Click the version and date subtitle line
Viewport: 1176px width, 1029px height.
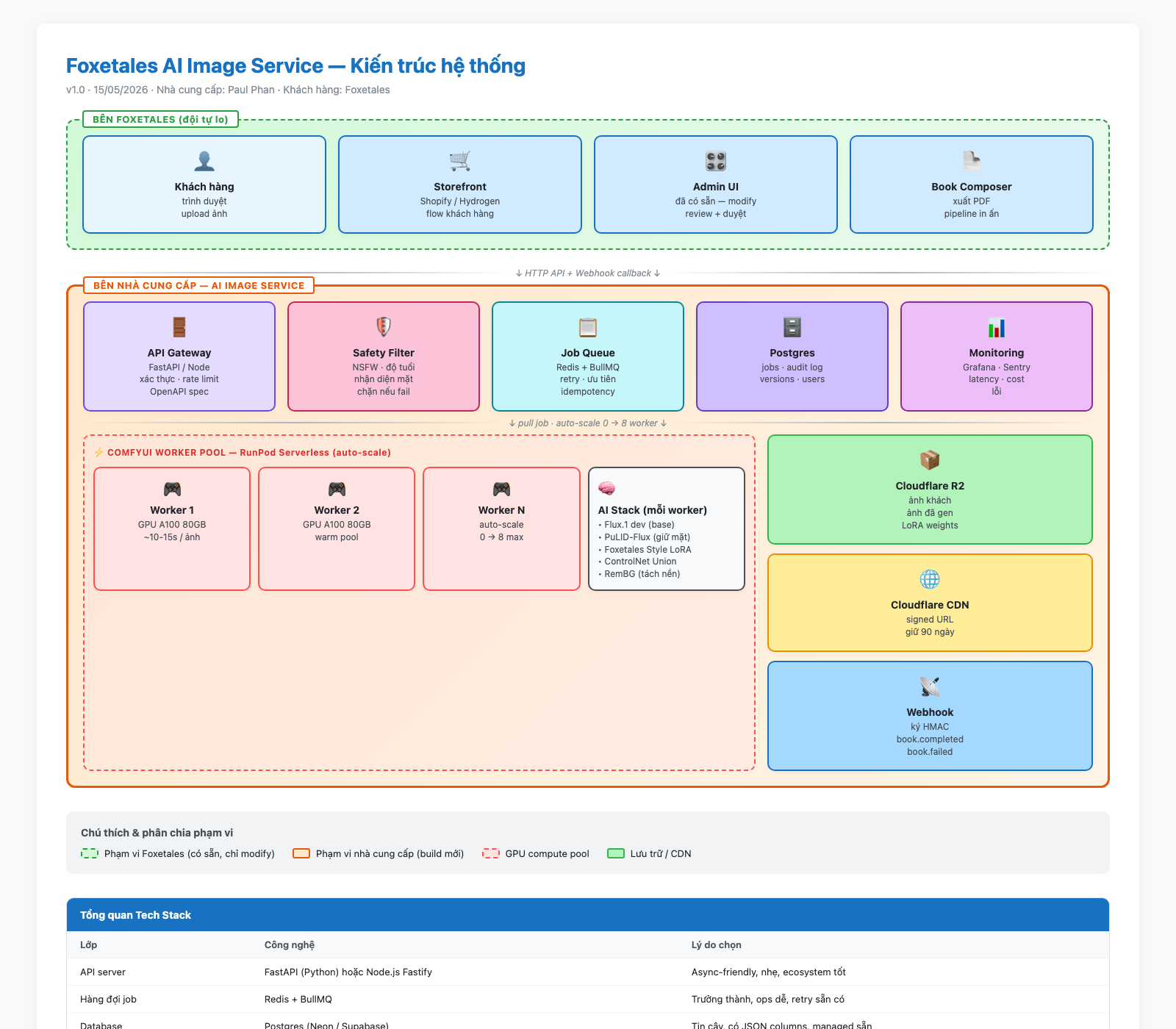(x=228, y=90)
